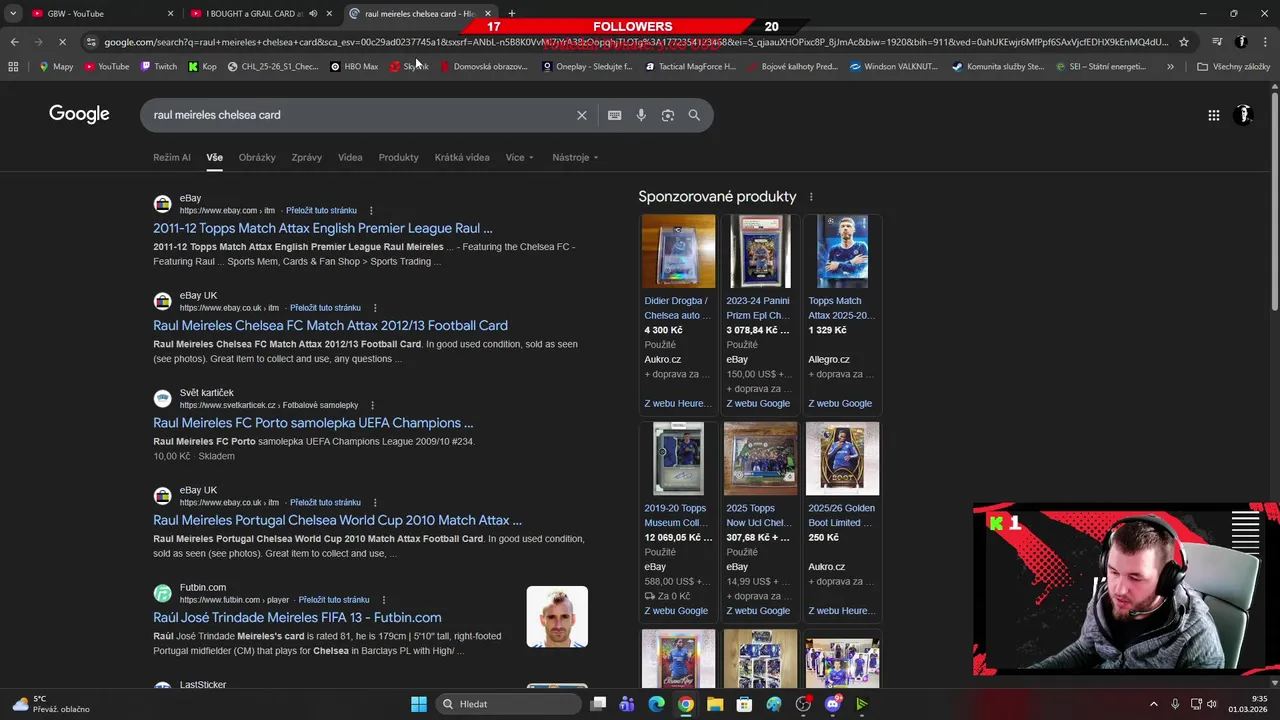Viewport: 1280px width, 720px height.
Task: Click 2023-24 Panini Prizm product image
Action: [760, 251]
